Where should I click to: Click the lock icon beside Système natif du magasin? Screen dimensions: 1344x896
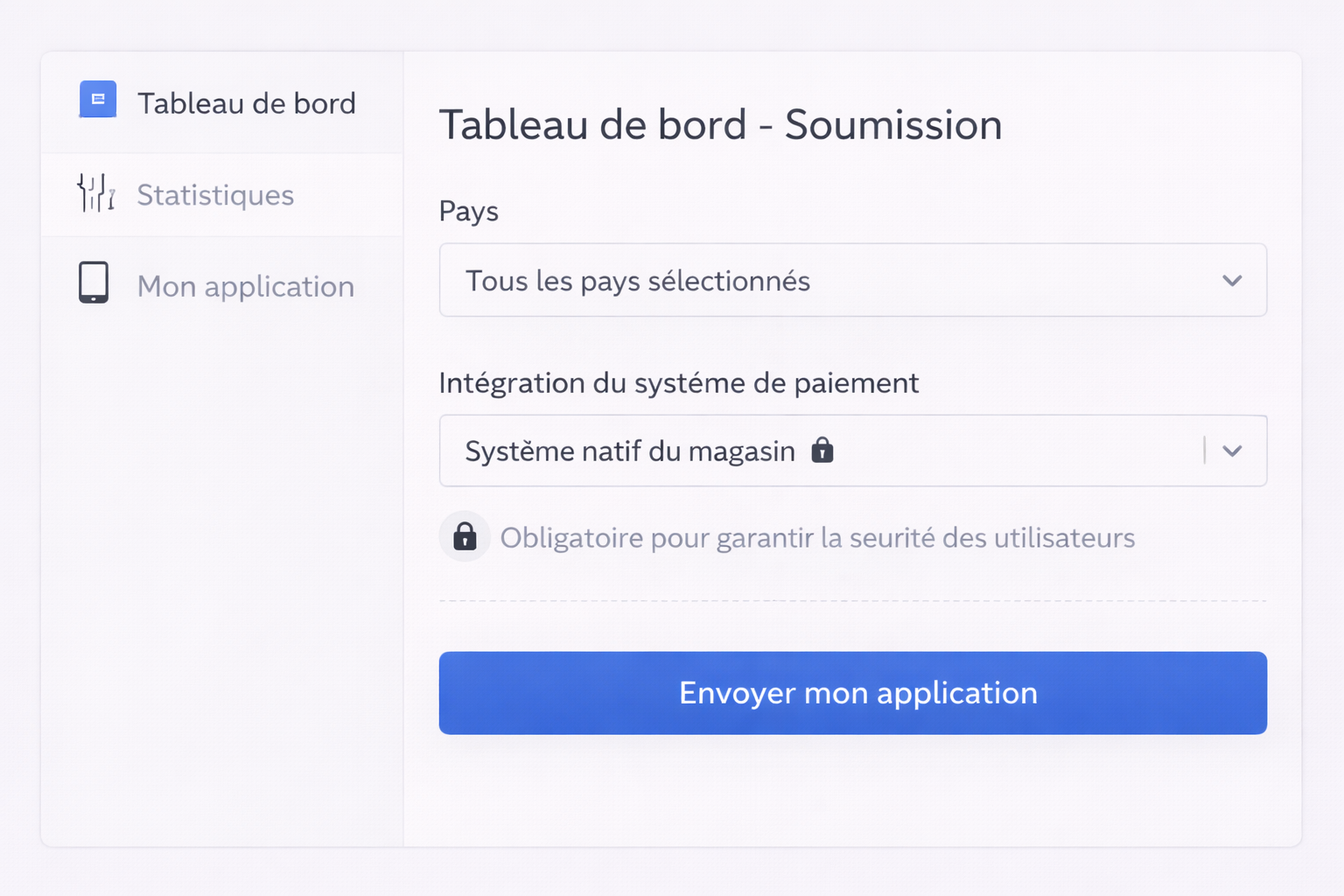point(822,450)
